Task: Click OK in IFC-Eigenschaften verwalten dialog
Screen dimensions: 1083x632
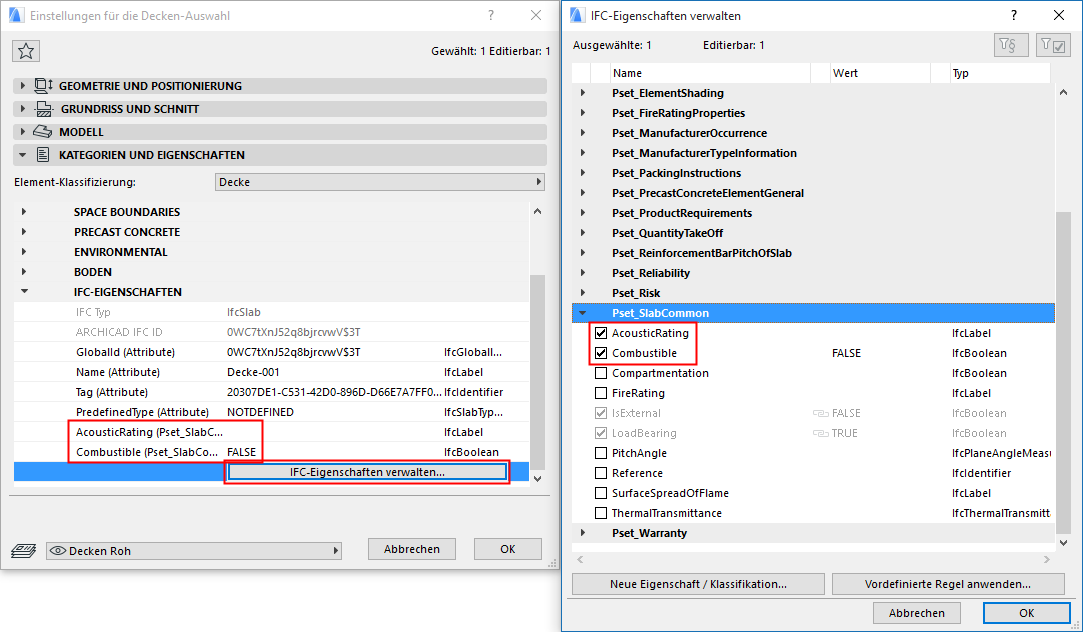Action: (x=1026, y=613)
